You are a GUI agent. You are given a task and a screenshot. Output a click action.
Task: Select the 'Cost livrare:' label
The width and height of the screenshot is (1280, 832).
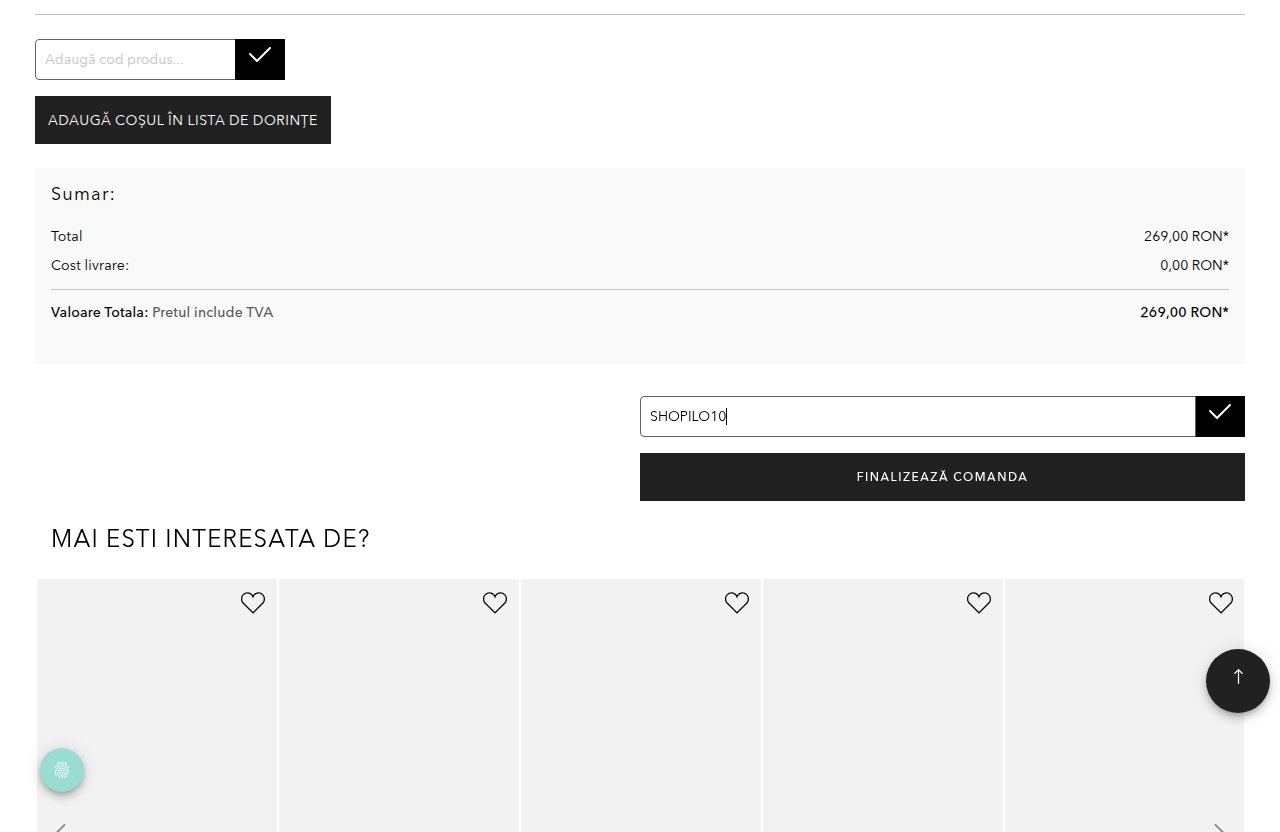[x=90, y=265]
